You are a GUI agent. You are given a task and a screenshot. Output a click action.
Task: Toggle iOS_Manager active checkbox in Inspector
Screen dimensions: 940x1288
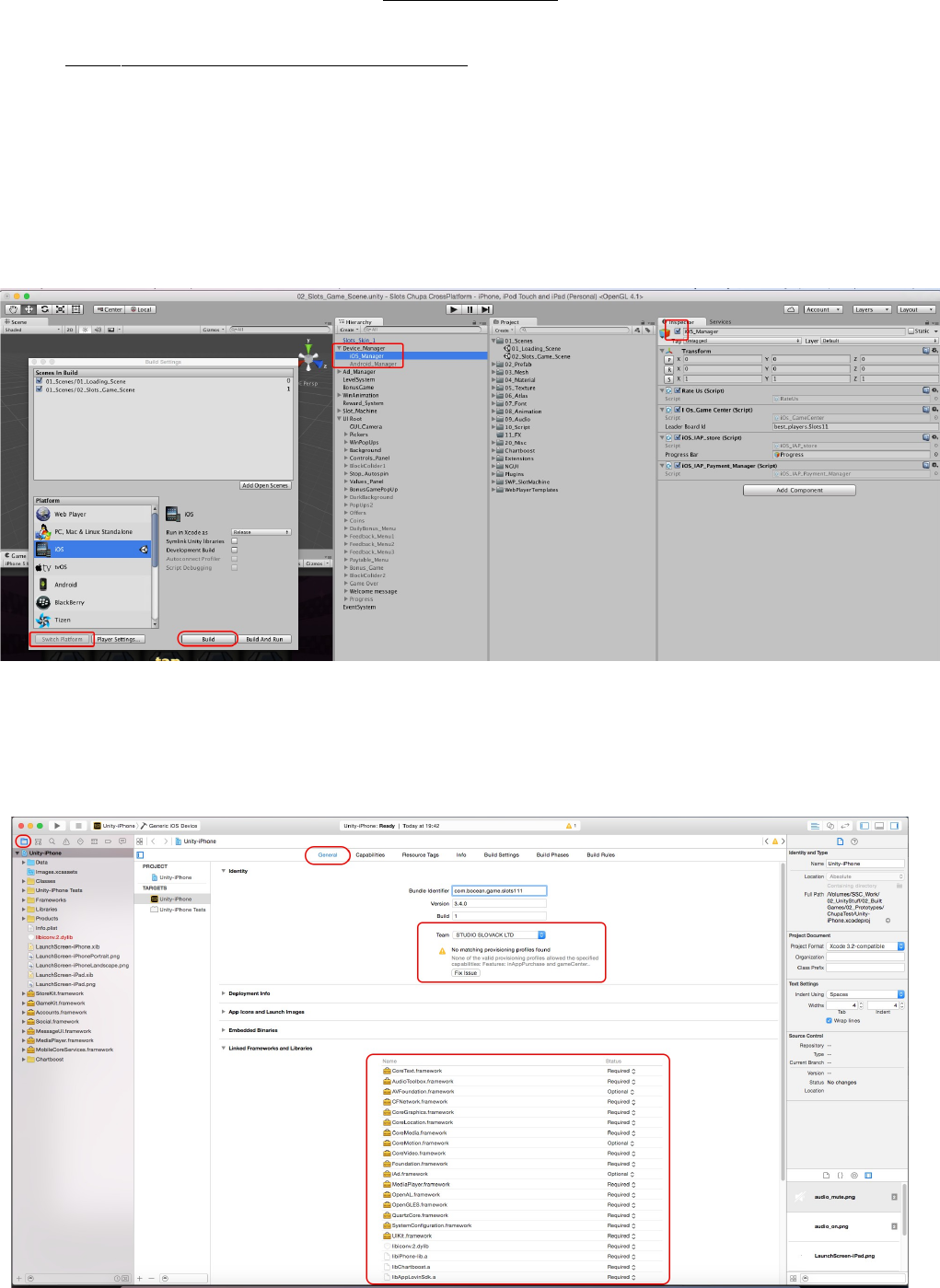[677, 331]
